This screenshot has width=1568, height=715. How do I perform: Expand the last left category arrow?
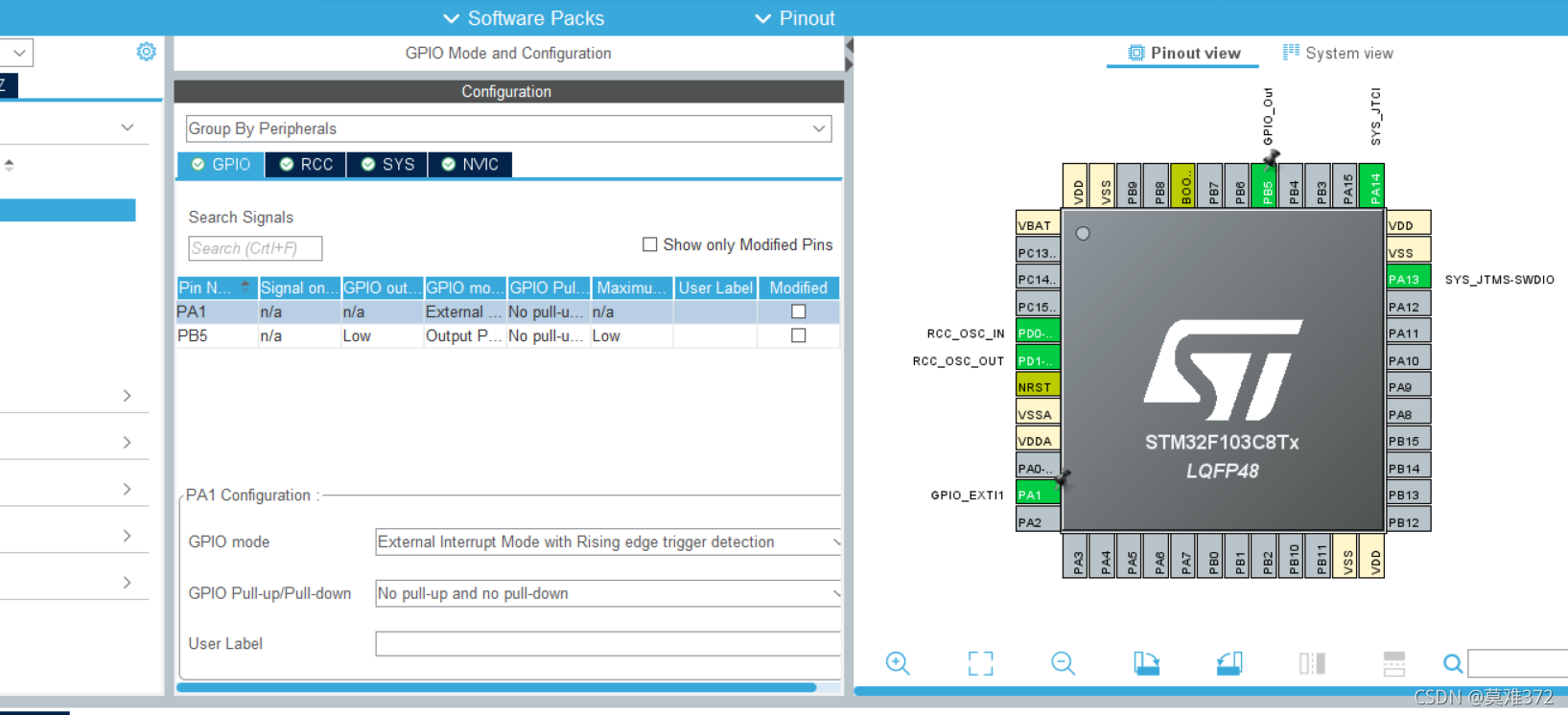click(x=128, y=583)
